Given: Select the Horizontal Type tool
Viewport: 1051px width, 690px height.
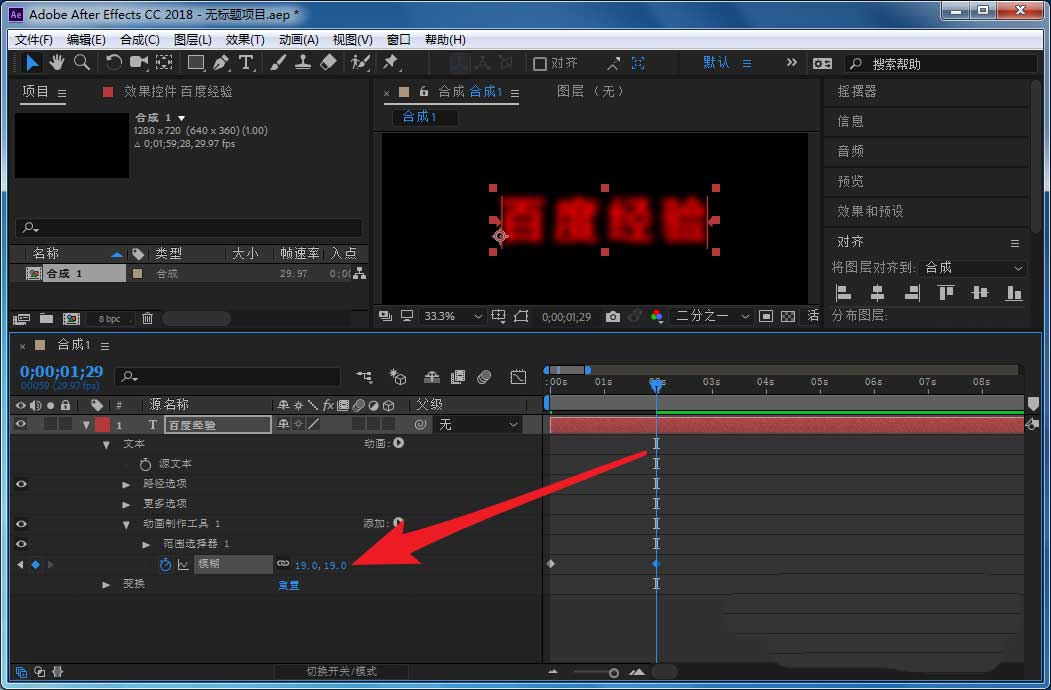Looking at the screenshot, I should pos(246,62).
